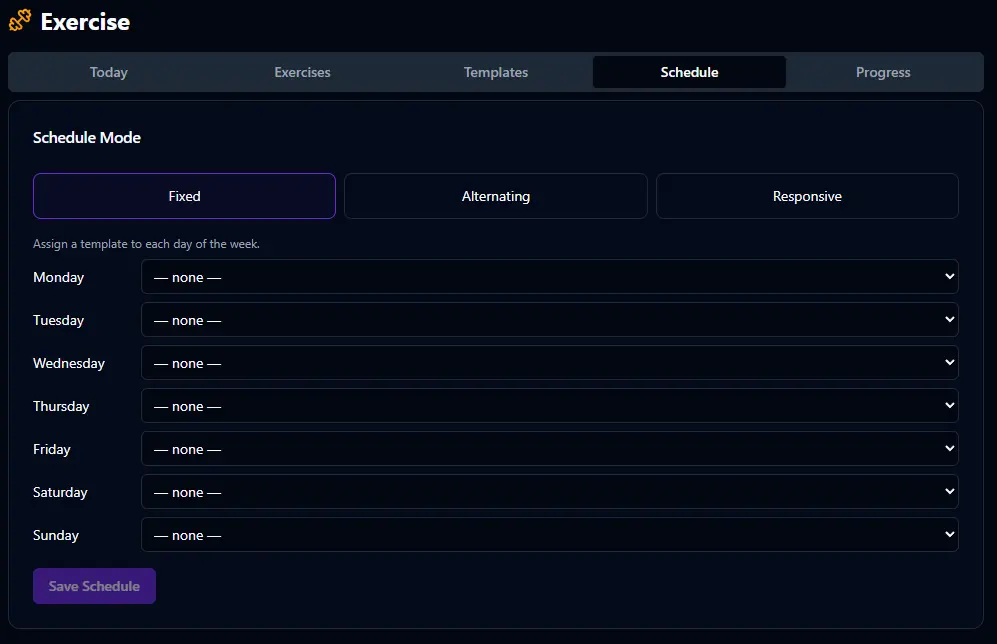Open the Sunday template dropdown
This screenshot has width=997, height=644.
549,535
